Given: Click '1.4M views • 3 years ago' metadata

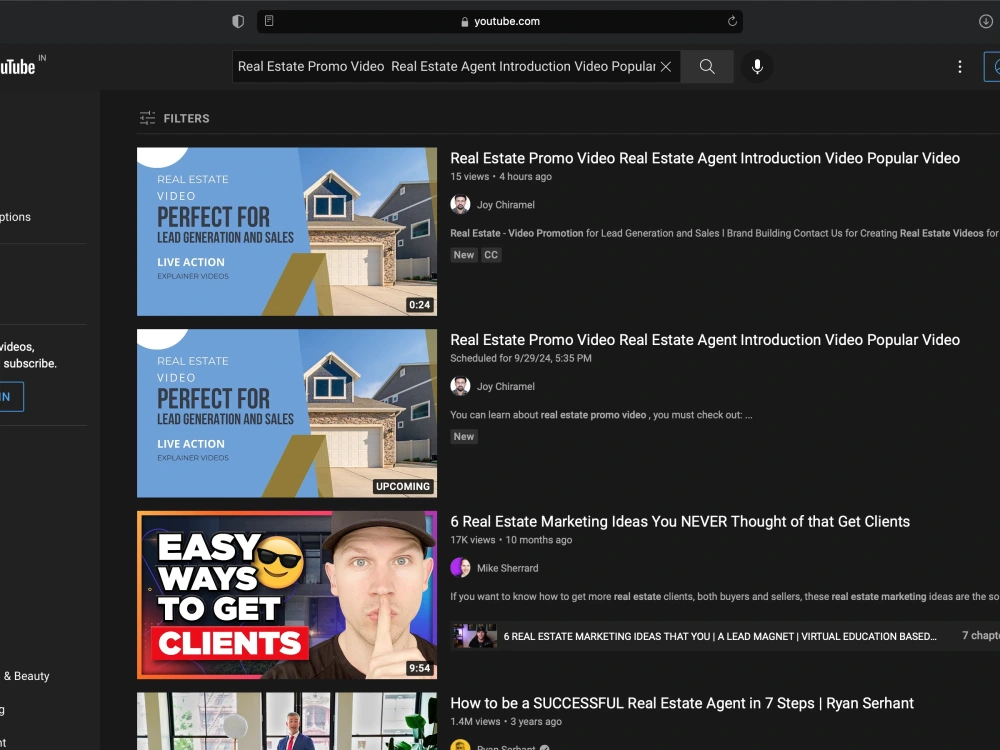Looking at the screenshot, I should (x=506, y=722).
